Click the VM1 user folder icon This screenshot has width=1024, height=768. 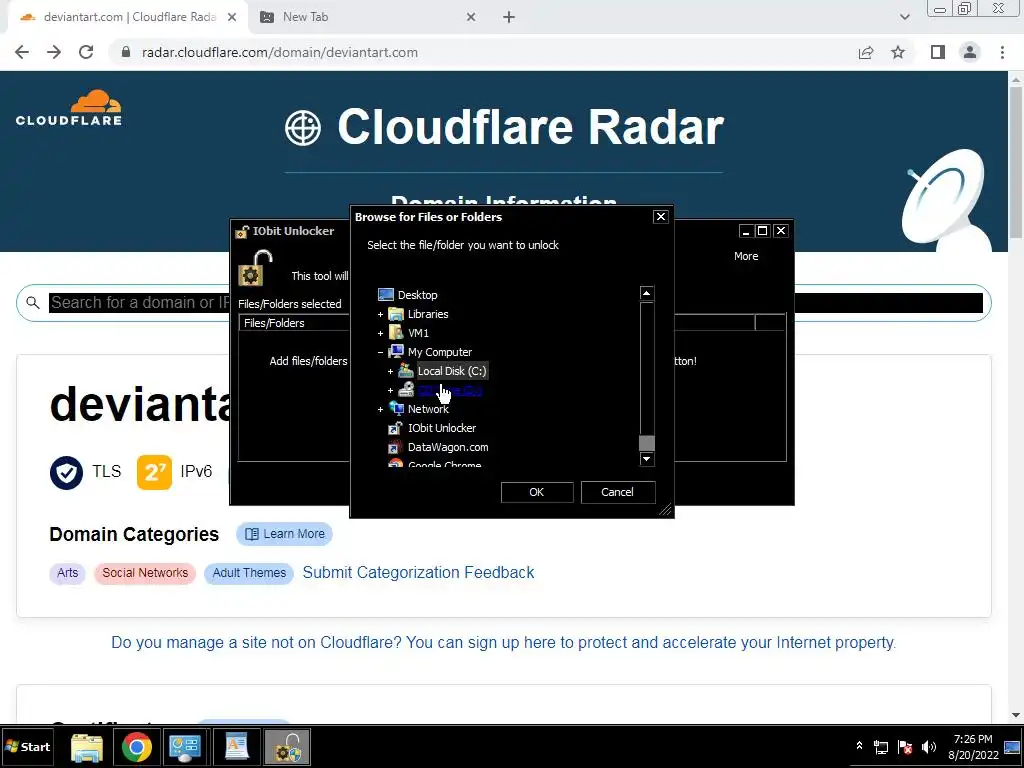[x=396, y=333]
